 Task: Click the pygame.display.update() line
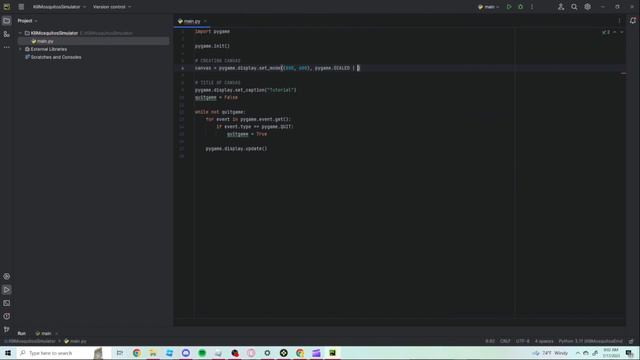[236, 149]
